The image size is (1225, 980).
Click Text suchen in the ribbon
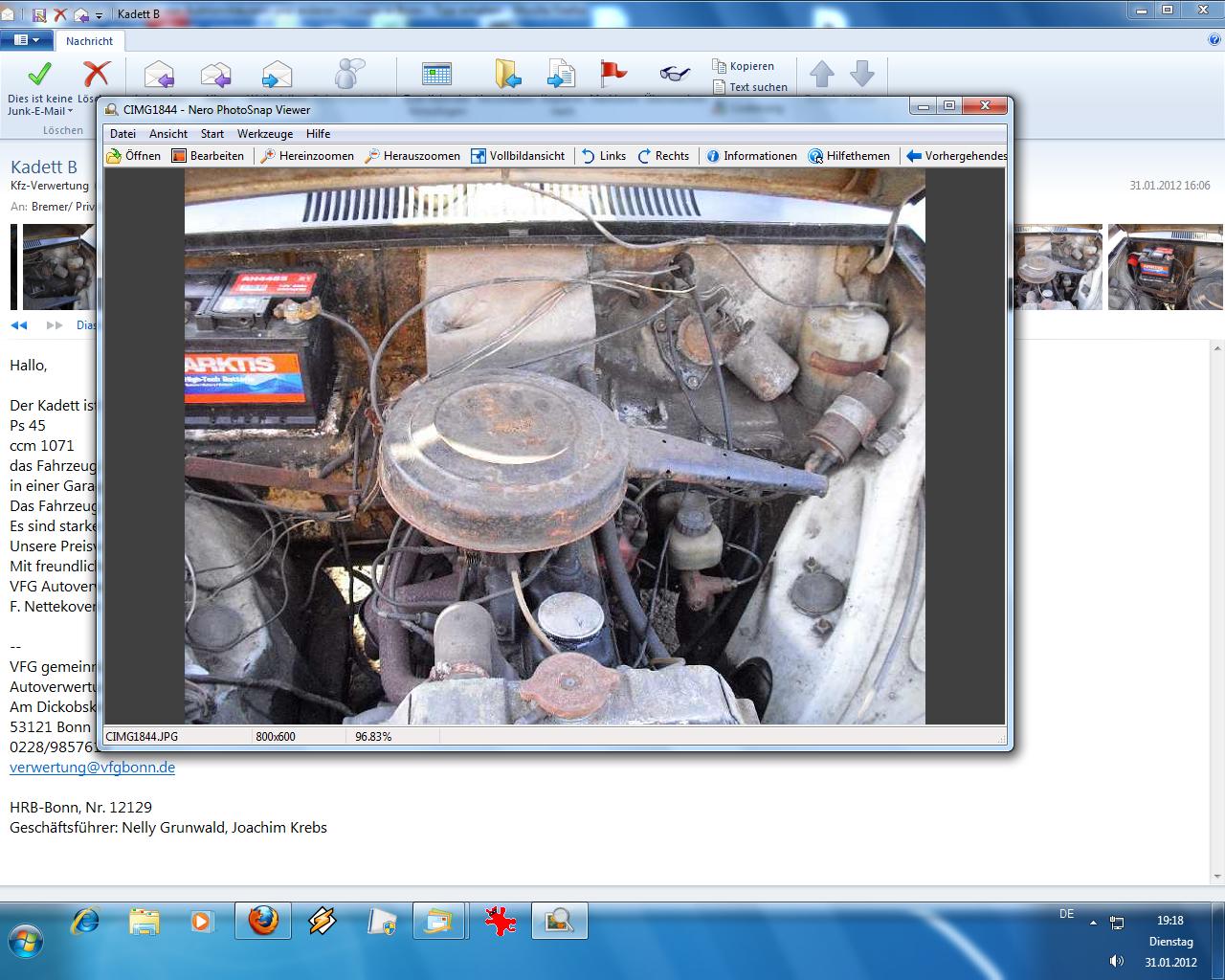pyautogui.click(x=750, y=87)
